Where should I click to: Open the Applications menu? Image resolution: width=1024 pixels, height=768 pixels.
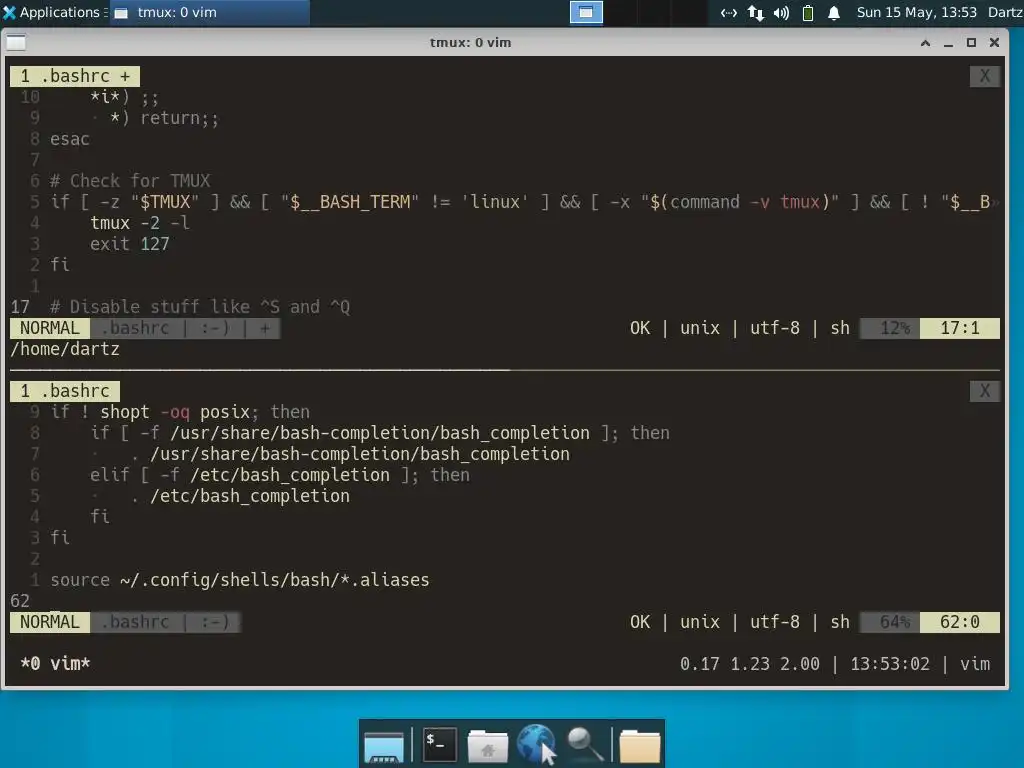[54, 12]
